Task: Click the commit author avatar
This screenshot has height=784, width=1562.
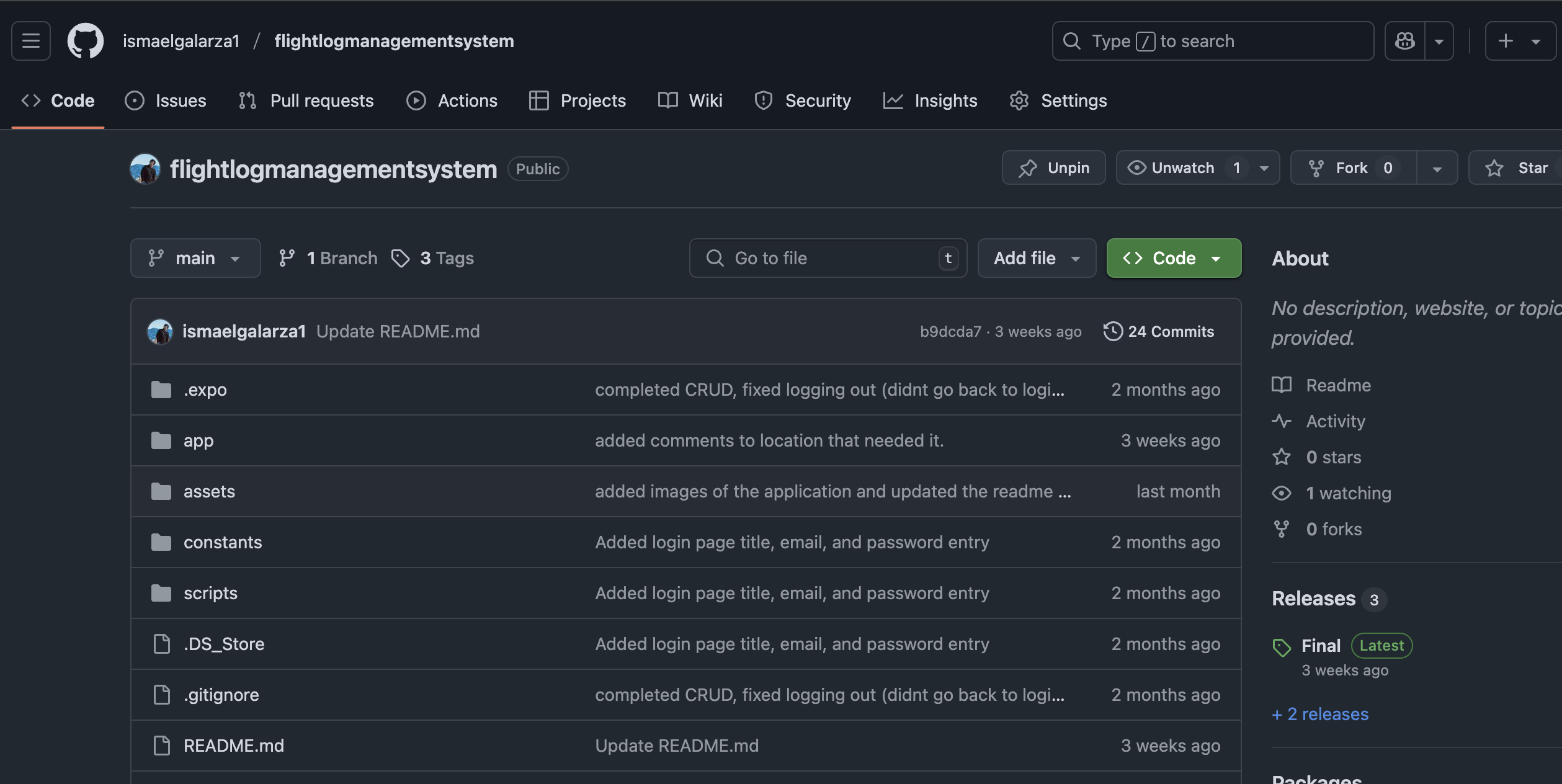Action: (160, 331)
